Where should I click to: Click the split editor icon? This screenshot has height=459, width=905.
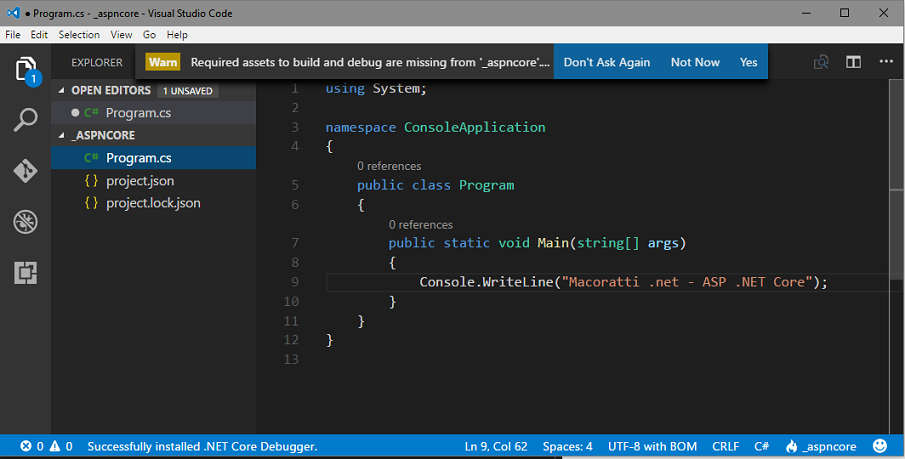[x=854, y=62]
